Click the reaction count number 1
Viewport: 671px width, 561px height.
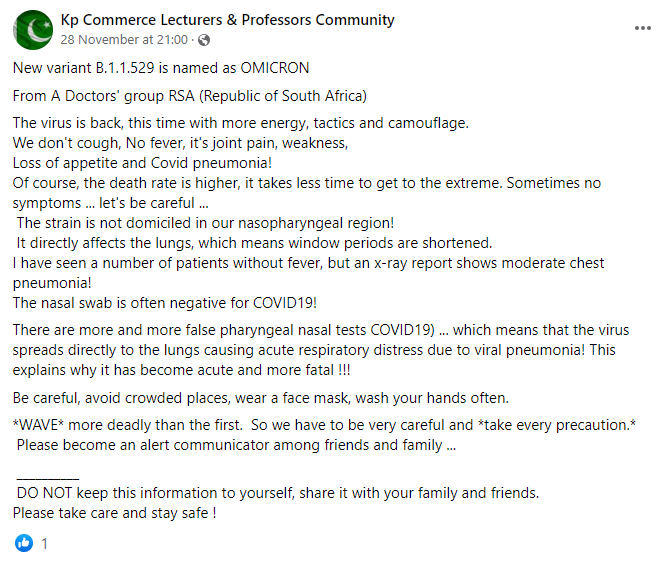(x=44, y=544)
